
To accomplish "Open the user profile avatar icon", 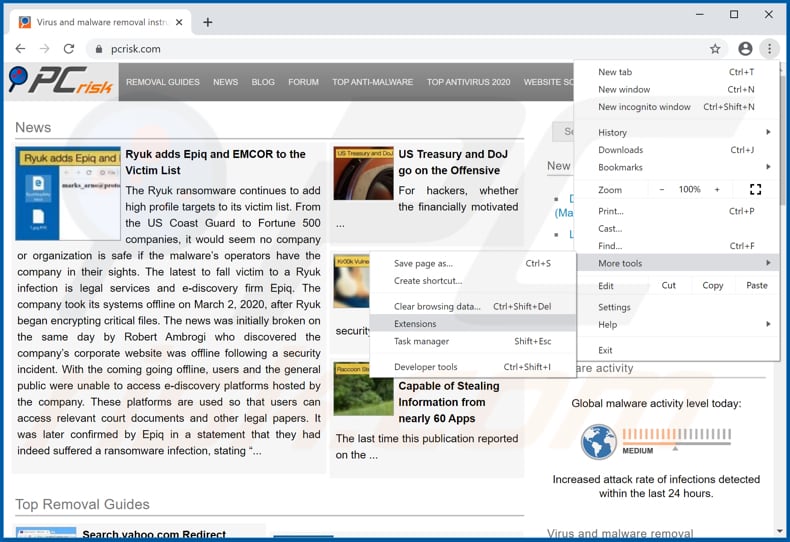I will 745,49.
